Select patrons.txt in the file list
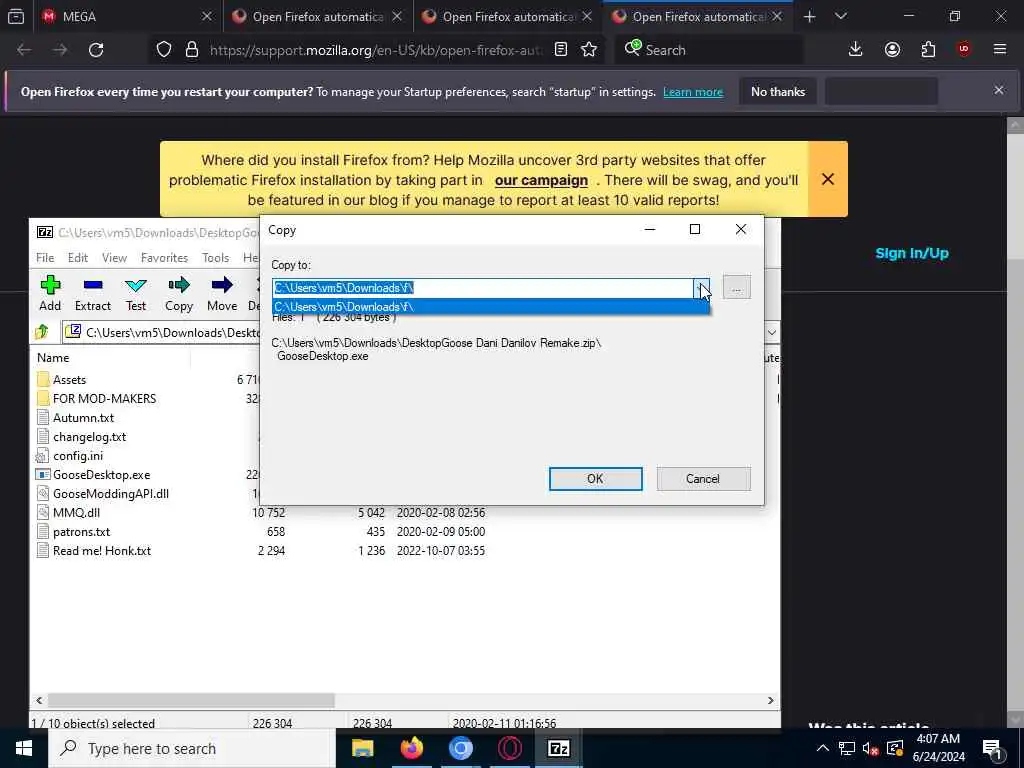 pyautogui.click(x=82, y=532)
